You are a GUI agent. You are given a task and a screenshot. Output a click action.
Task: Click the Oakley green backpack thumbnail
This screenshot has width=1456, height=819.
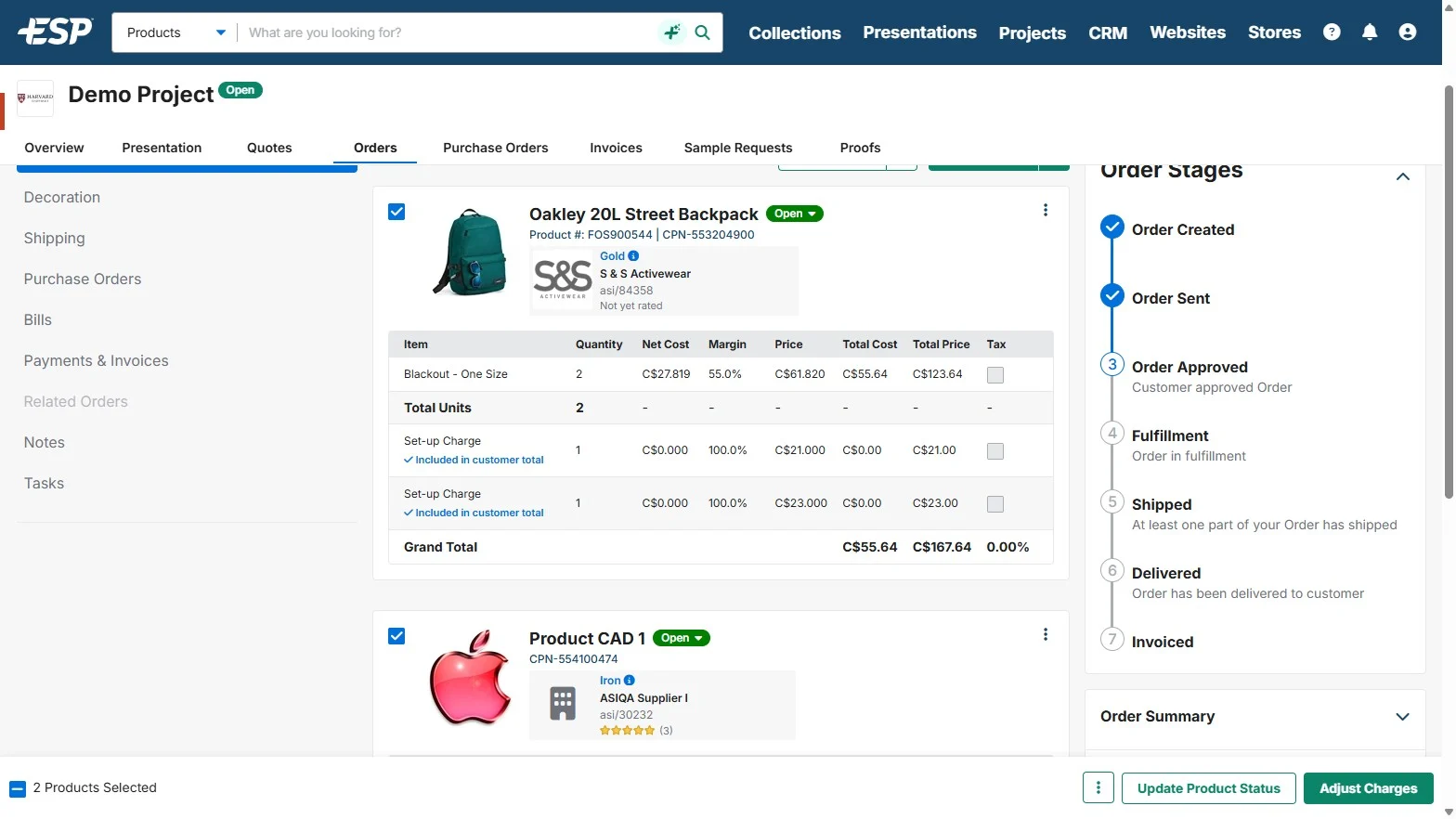pyautogui.click(x=471, y=253)
